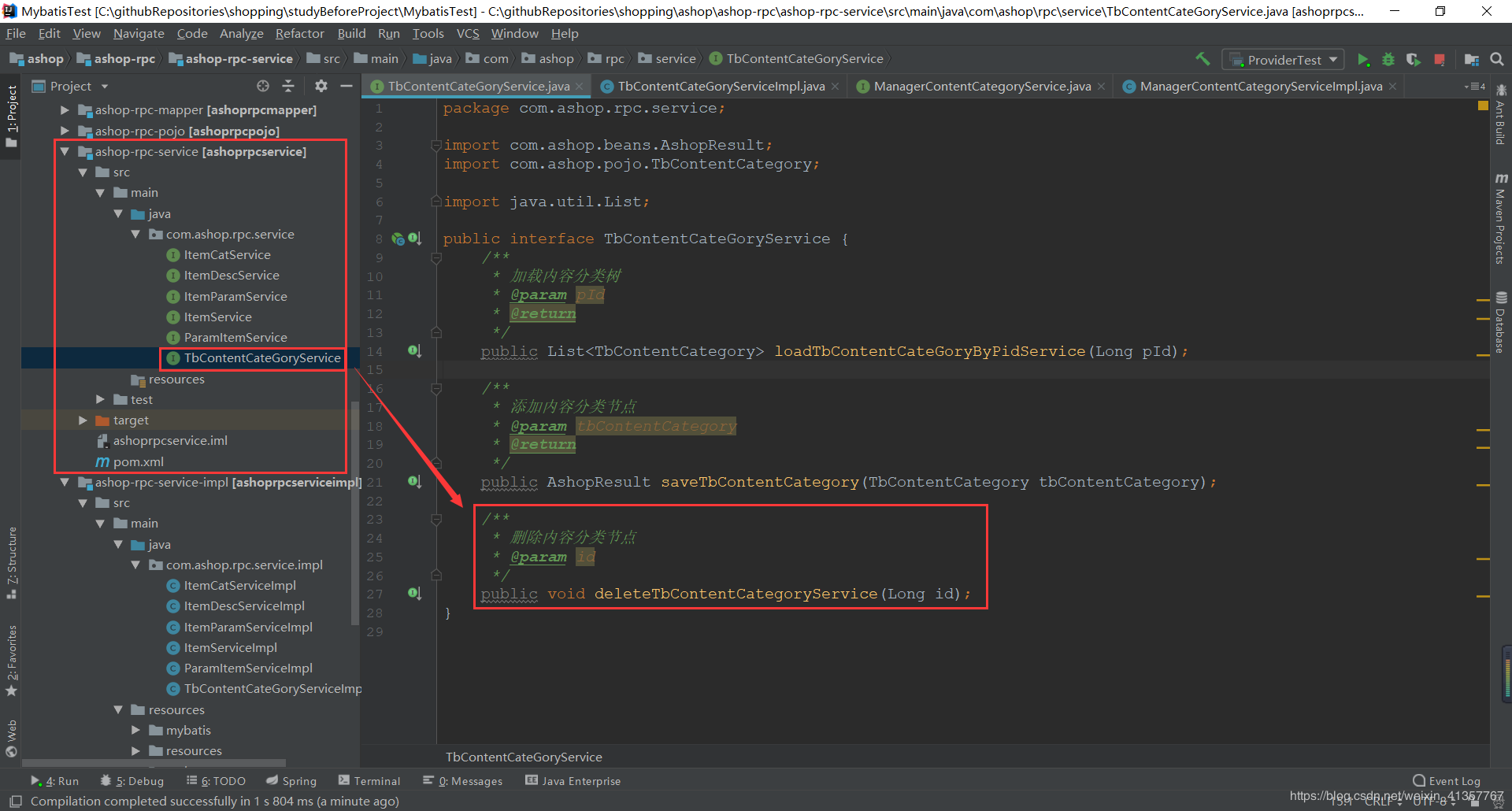Select ParamItemService in project tree
The width and height of the screenshot is (1512, 811).
click(x=235, y=338)
